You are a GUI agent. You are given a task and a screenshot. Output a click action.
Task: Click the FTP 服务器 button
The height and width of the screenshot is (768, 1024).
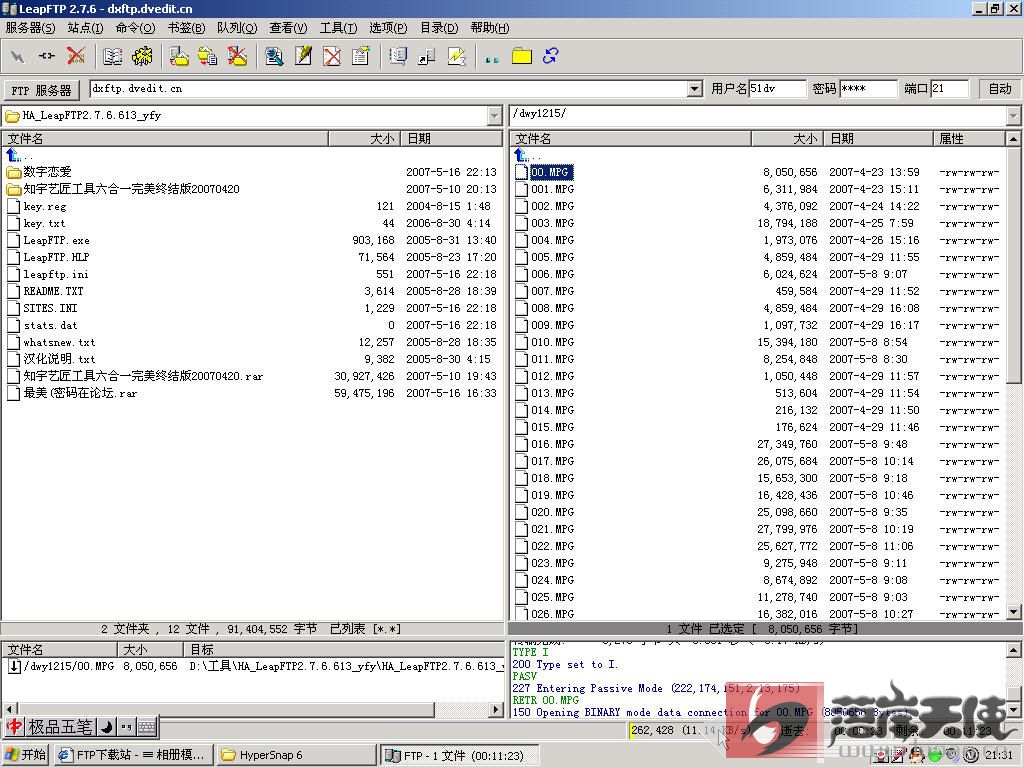pyautogui.click(x=41, y=90)
